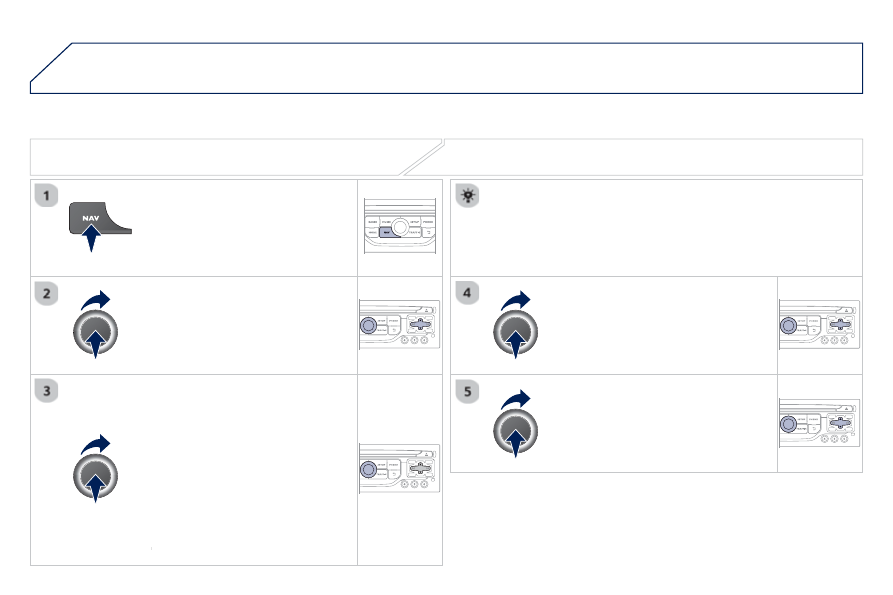Select the left section heading tab

tap(236, 157)
